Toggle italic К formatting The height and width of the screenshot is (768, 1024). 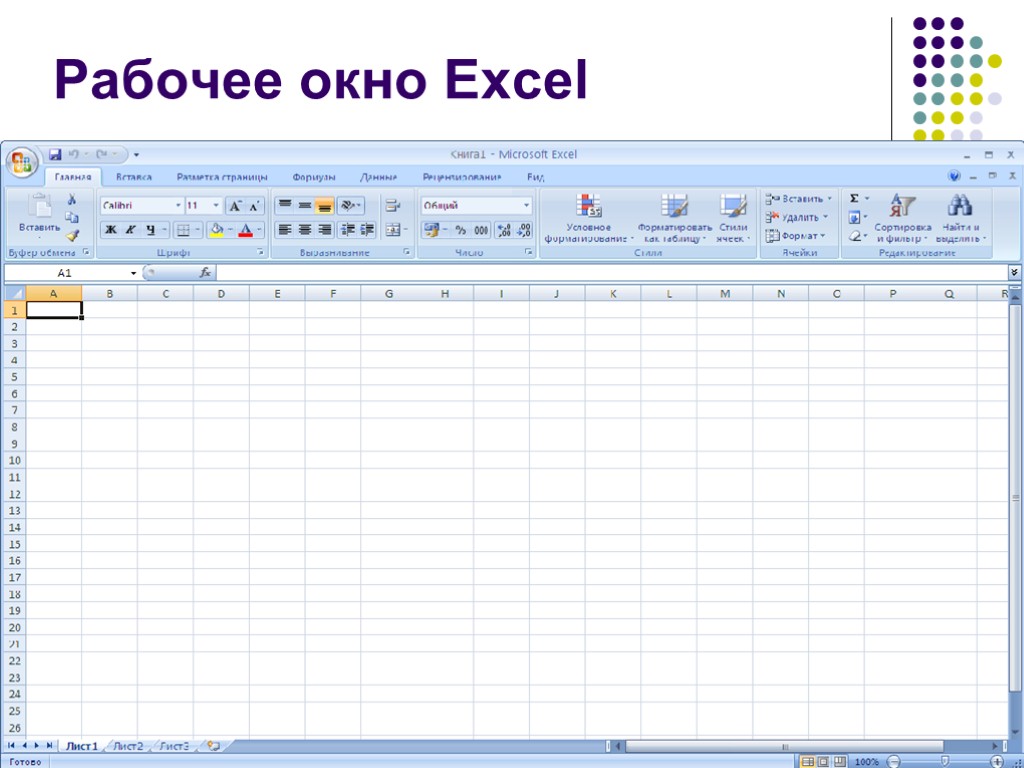click(130, 229)
